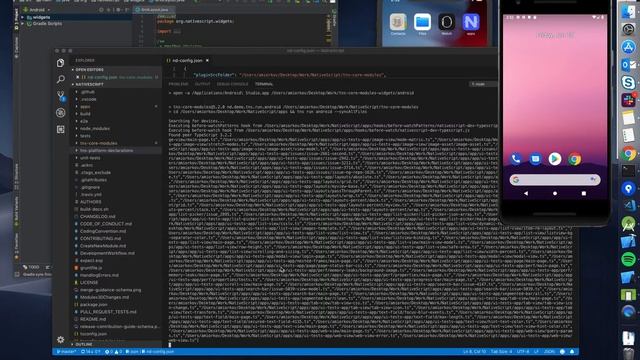Switch to the OUTPUT panel tab
Viewport: 640px width, 360px height.
pos(202,84)
